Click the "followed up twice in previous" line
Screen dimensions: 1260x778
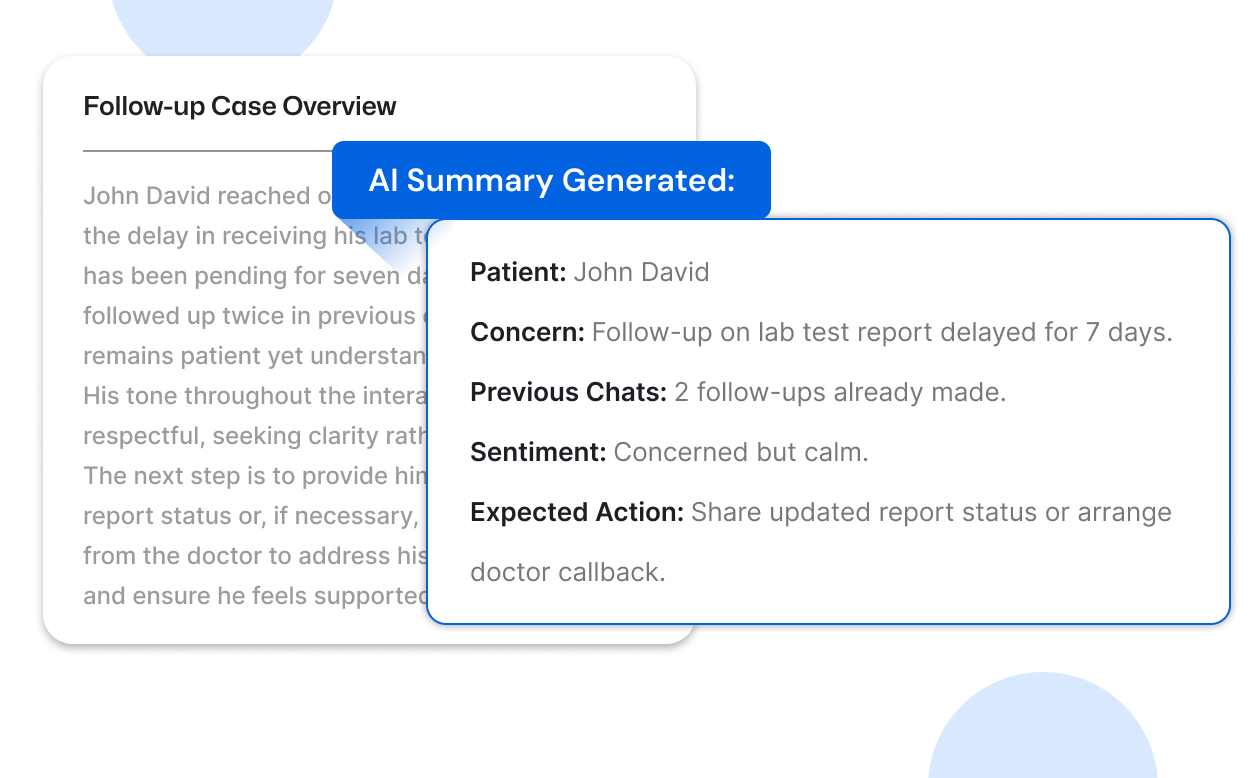(x=249, y=315)
